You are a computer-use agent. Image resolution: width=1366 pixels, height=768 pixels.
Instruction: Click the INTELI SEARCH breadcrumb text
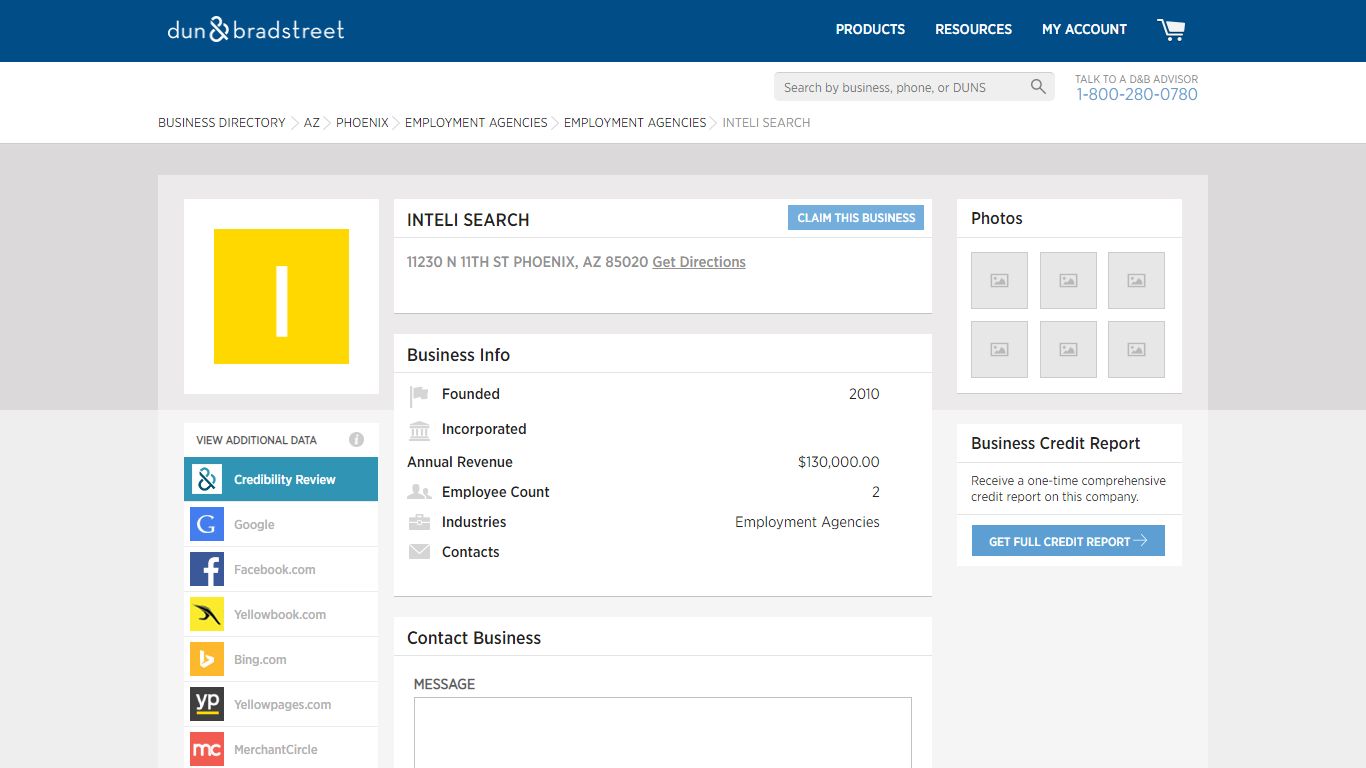(x=766, y=123)
